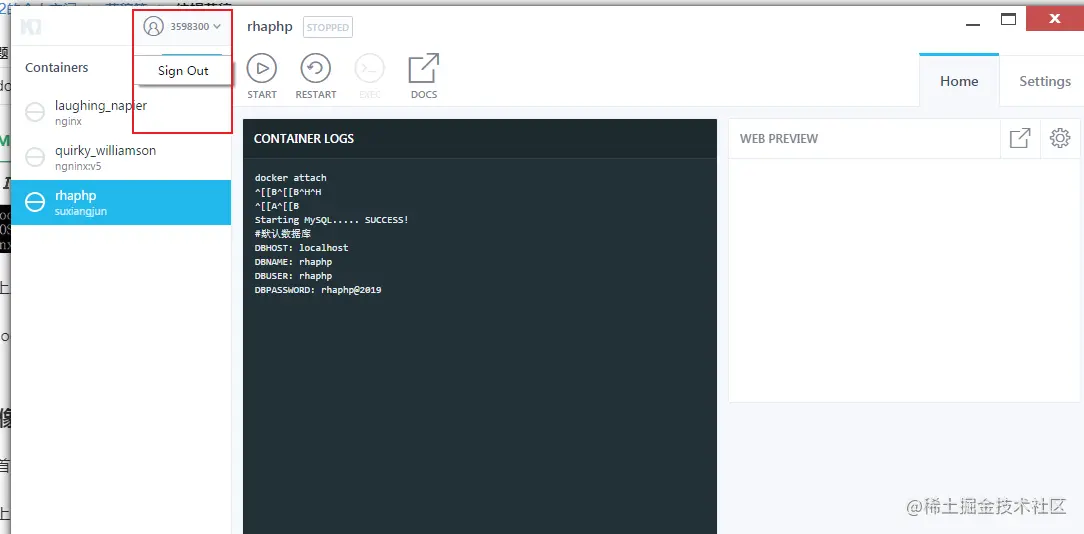The height and width of the screenshot is (534, 1084).
Task: Click log line 'DBHOST: localhost'
Action: tap(301, 248)
